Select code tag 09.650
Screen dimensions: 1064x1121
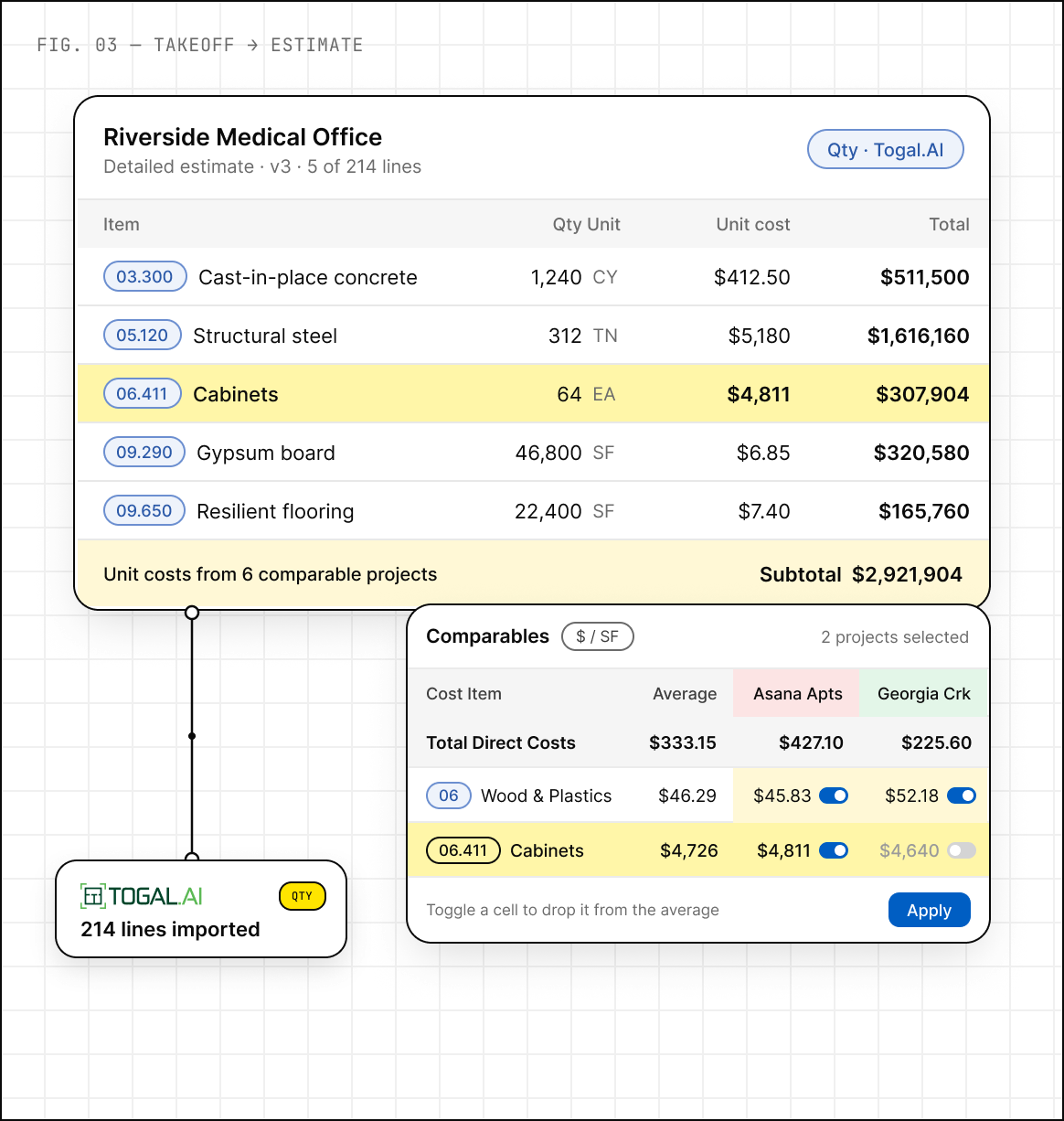click(x=144, y=511)
